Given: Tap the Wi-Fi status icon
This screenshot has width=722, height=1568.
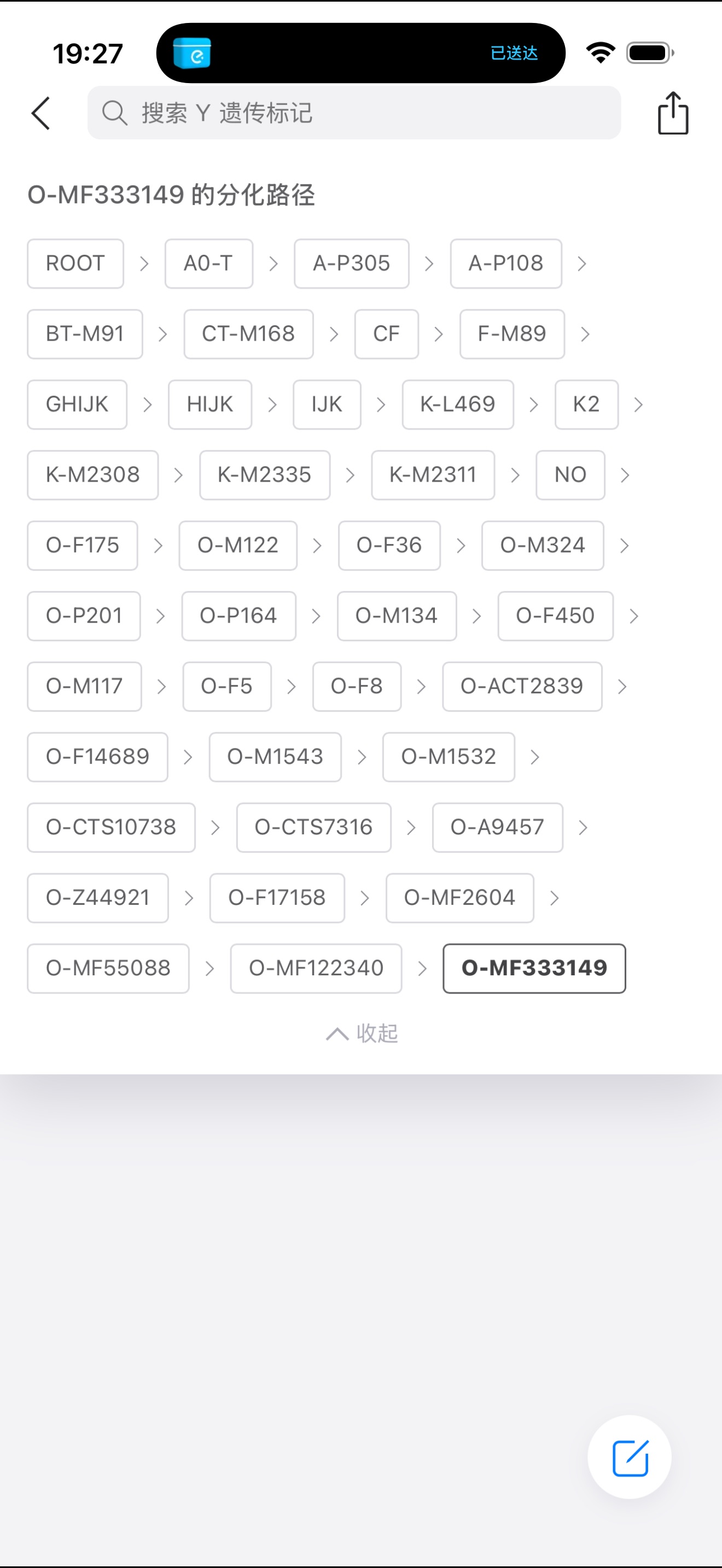Looking at the screenshot, I should coord(600,53).
